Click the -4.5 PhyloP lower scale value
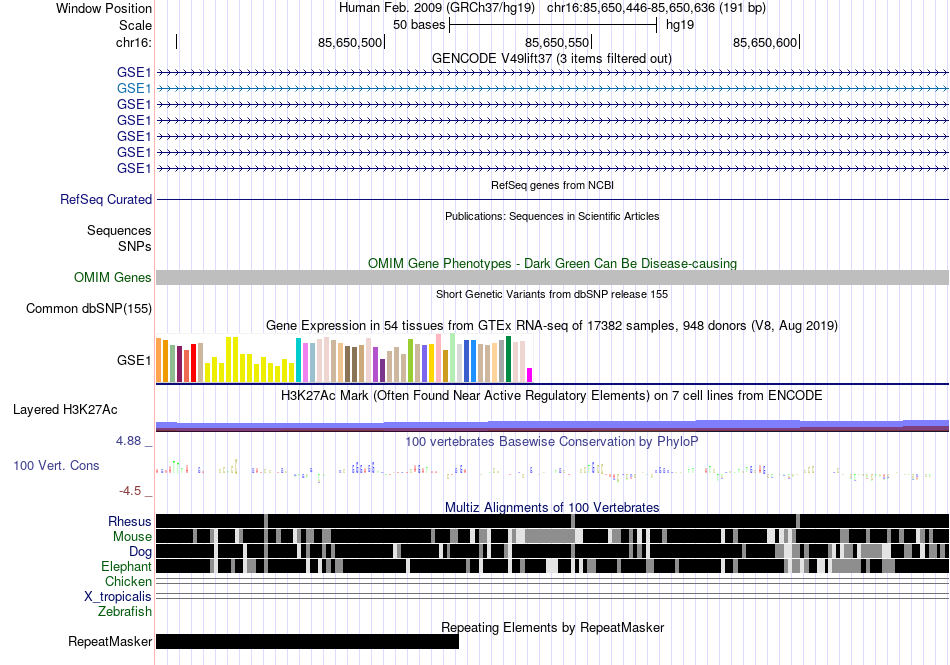 (x=130, y=491)
